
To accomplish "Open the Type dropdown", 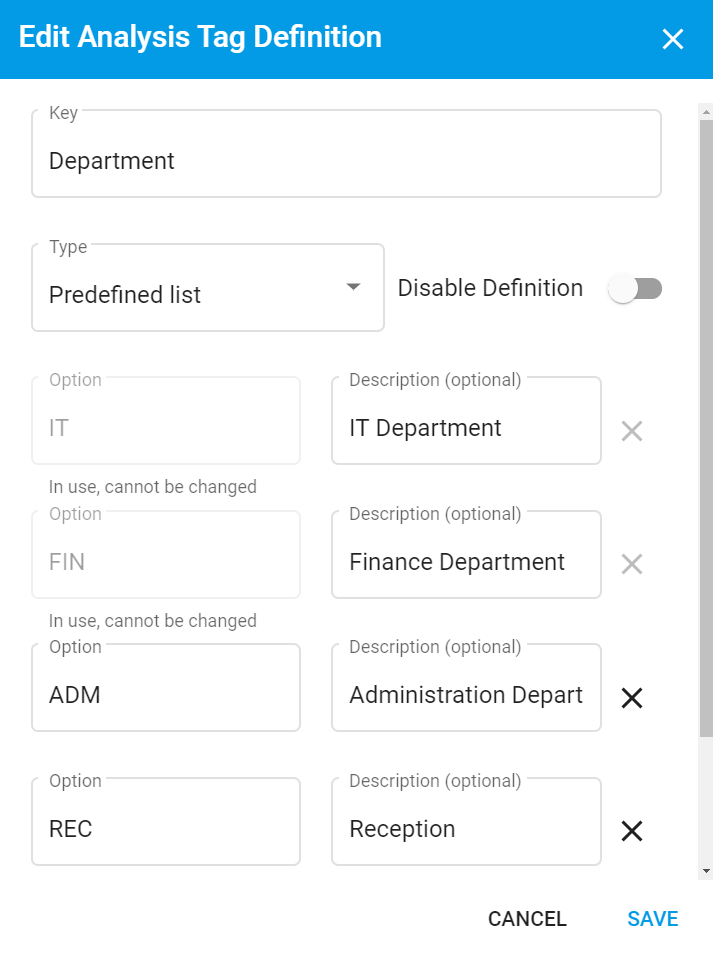I will (x=208, y=287).
